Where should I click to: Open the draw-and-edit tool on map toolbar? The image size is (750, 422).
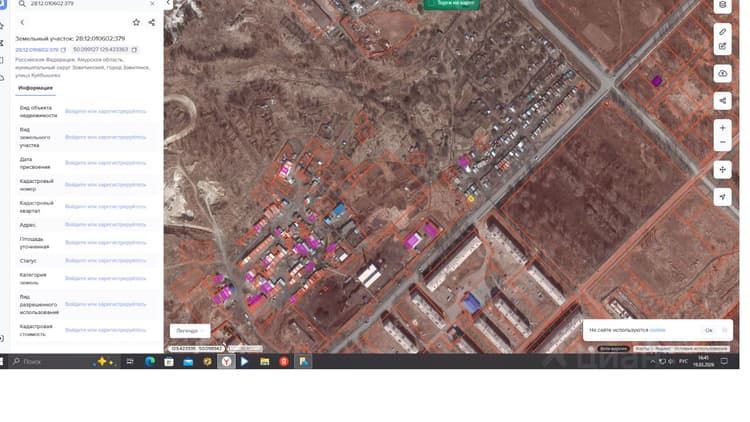(x=722, y=46)
